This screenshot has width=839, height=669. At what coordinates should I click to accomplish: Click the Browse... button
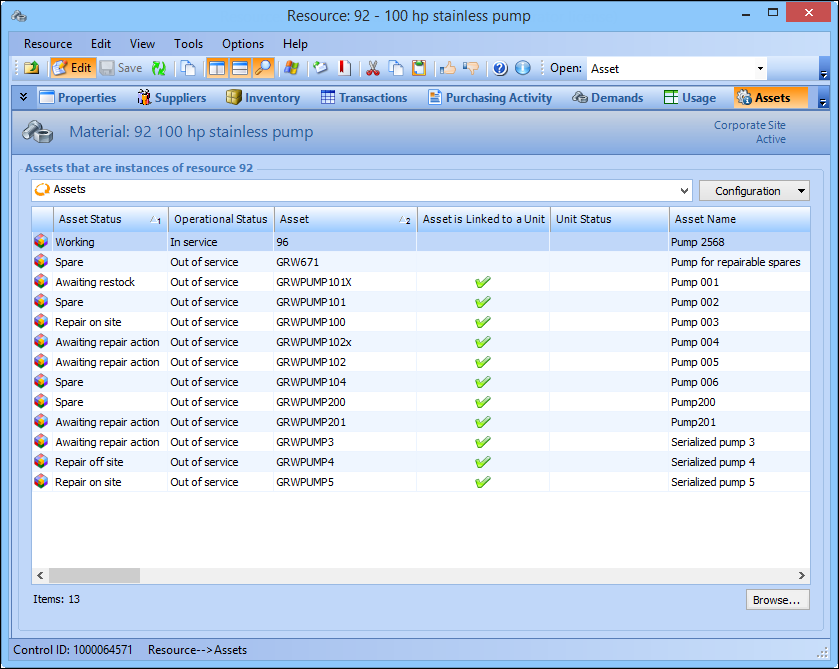click(x=777, y=600)
